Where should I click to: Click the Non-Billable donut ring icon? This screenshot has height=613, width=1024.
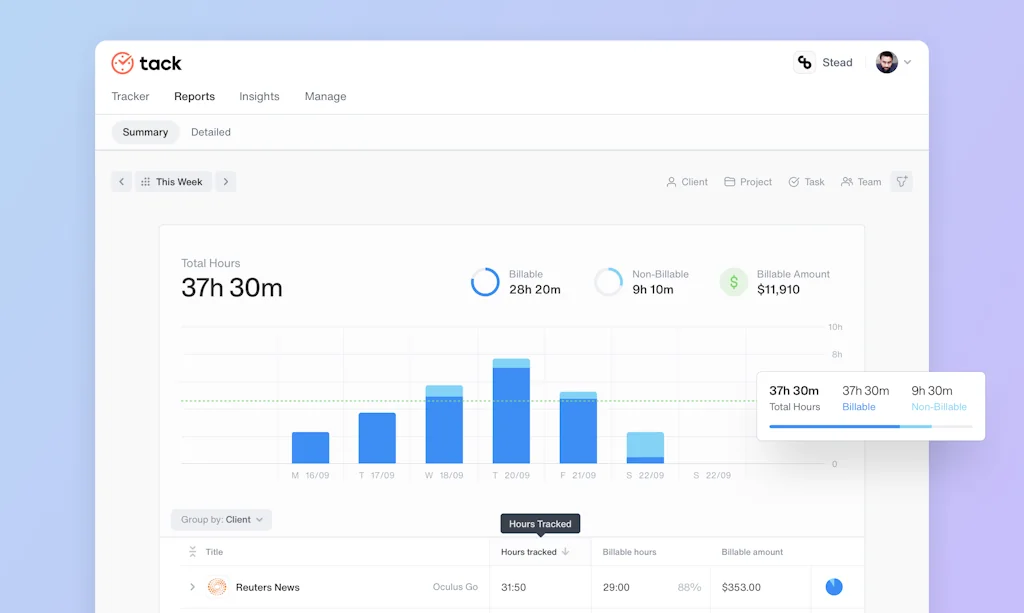pos(608,282)
